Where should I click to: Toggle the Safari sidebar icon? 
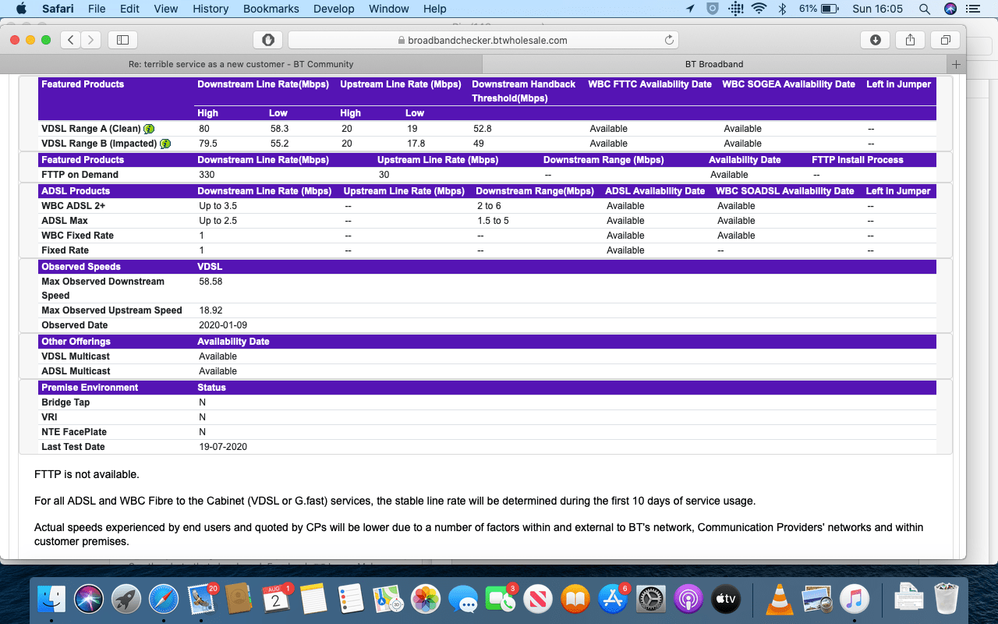pyautogui.click(x=121, y=39)
